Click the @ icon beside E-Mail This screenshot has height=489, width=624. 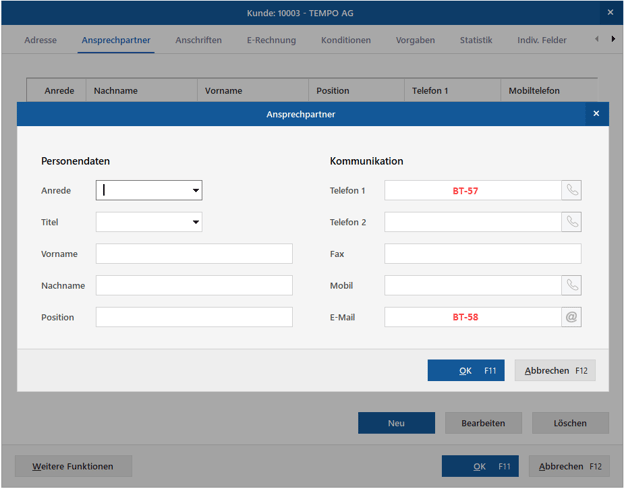pos(571,317)
